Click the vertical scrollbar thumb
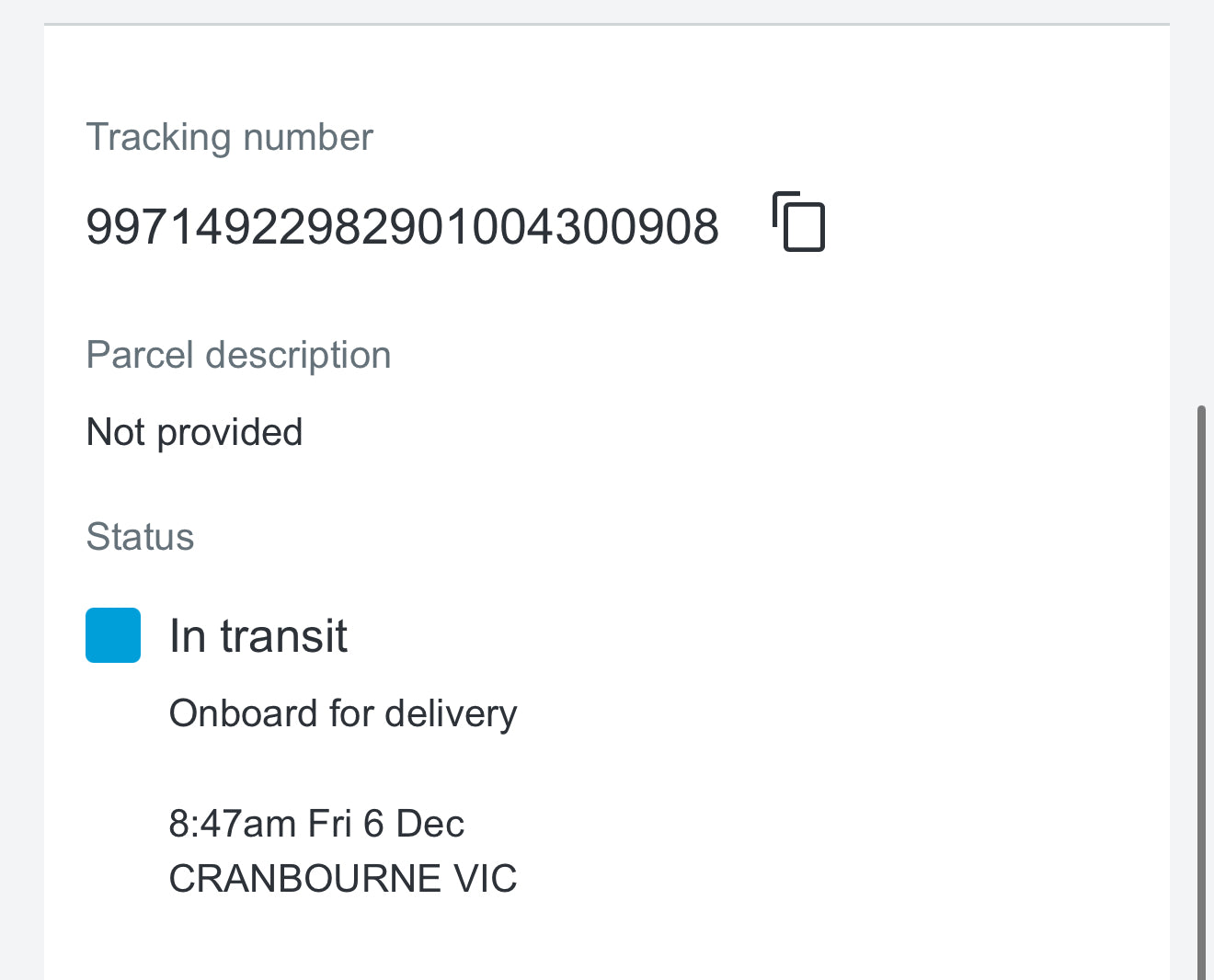 tap(1201, 689)
